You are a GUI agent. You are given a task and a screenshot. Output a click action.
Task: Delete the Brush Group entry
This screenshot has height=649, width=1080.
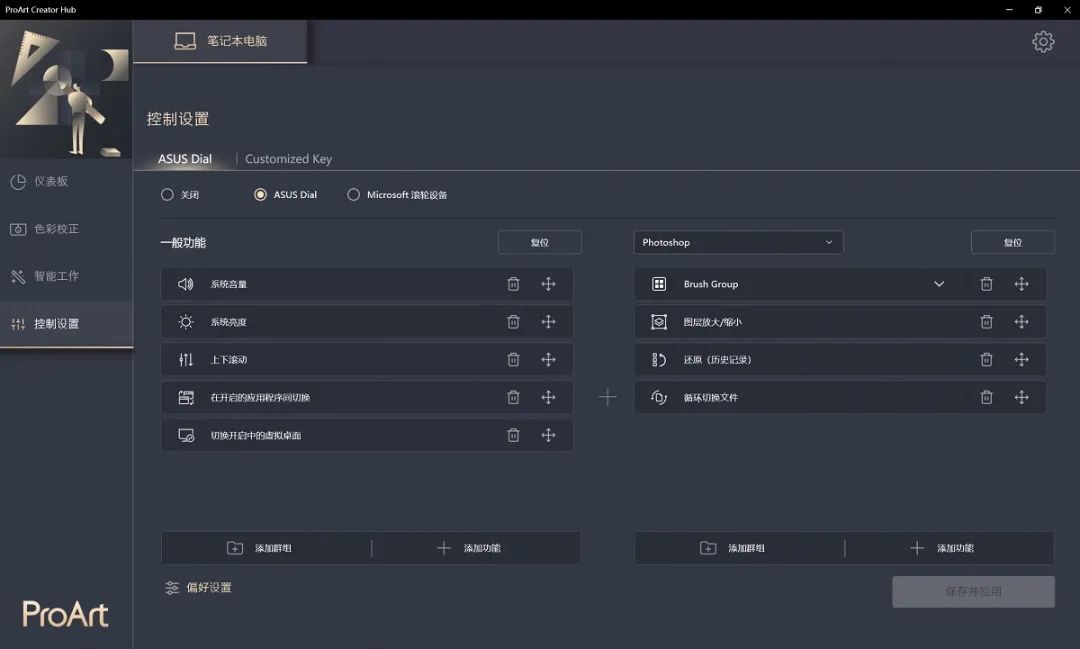[x=986, y=284]
